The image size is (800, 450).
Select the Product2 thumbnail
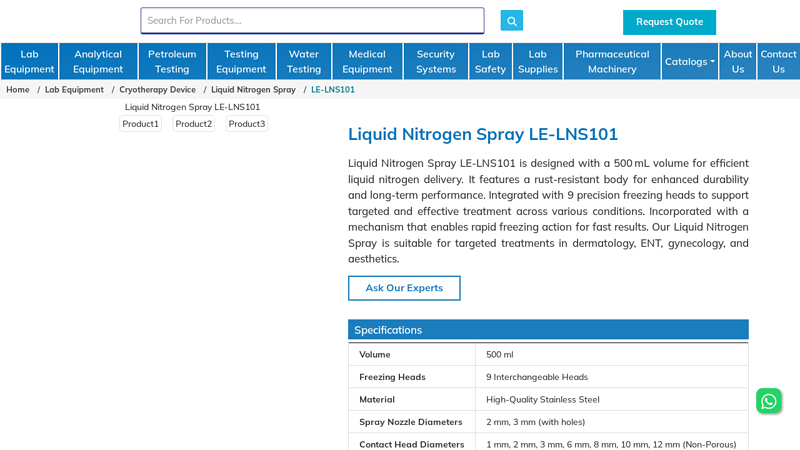tap(193, 123)
